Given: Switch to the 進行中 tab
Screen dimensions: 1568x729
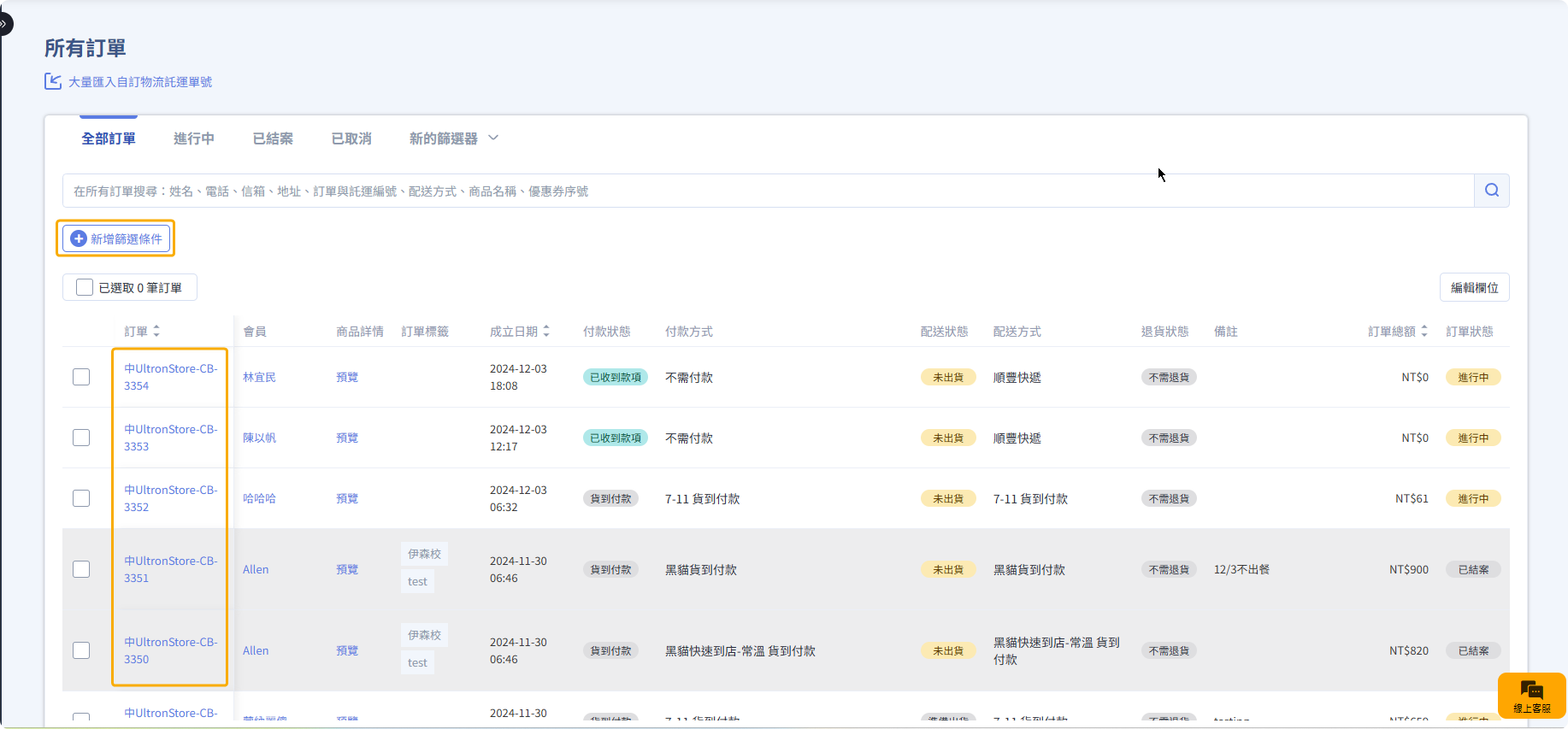Looking at the screenshot, I should [194, 138].
